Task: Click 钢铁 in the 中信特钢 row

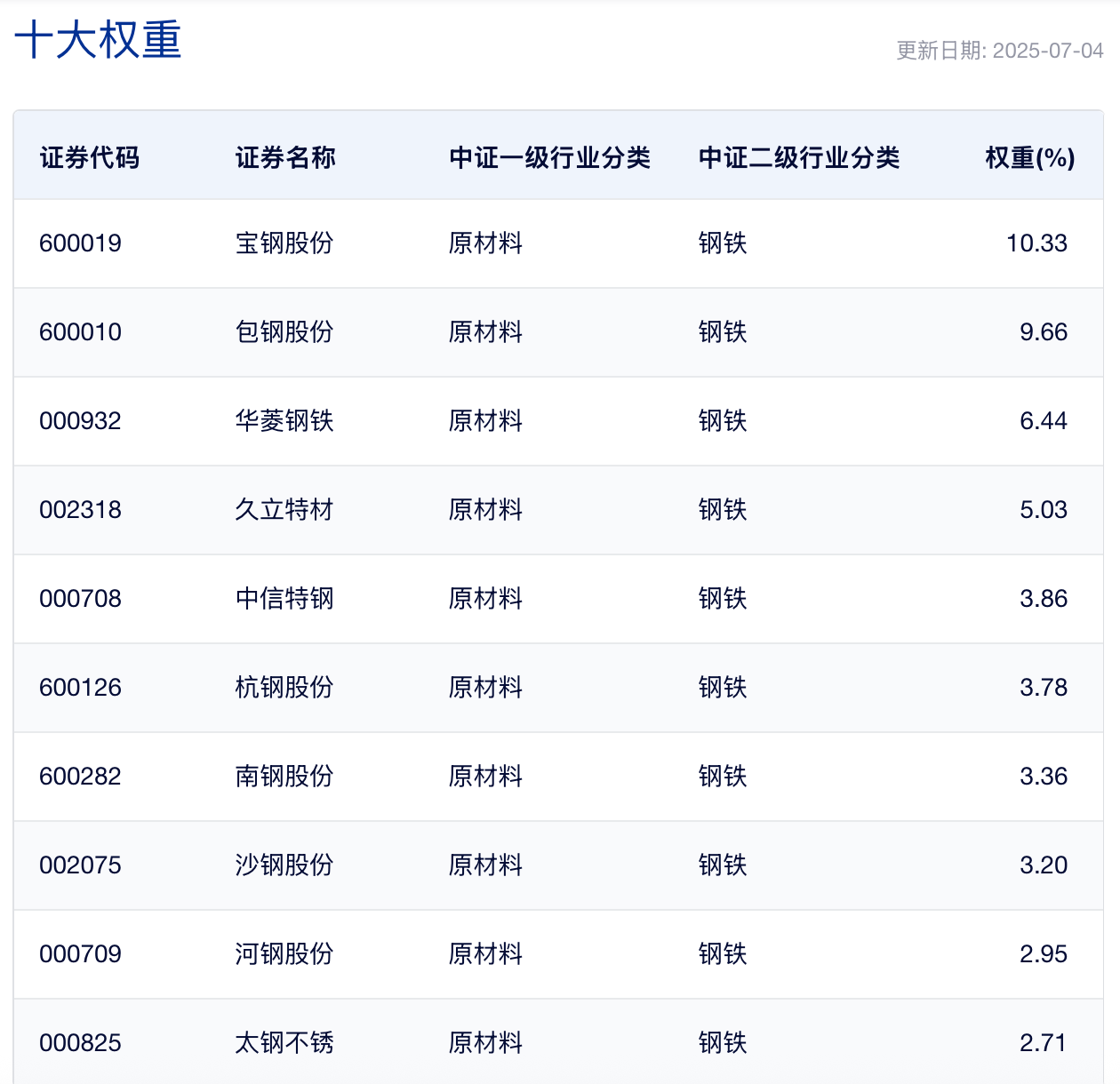Action: (x=723, y=599)
